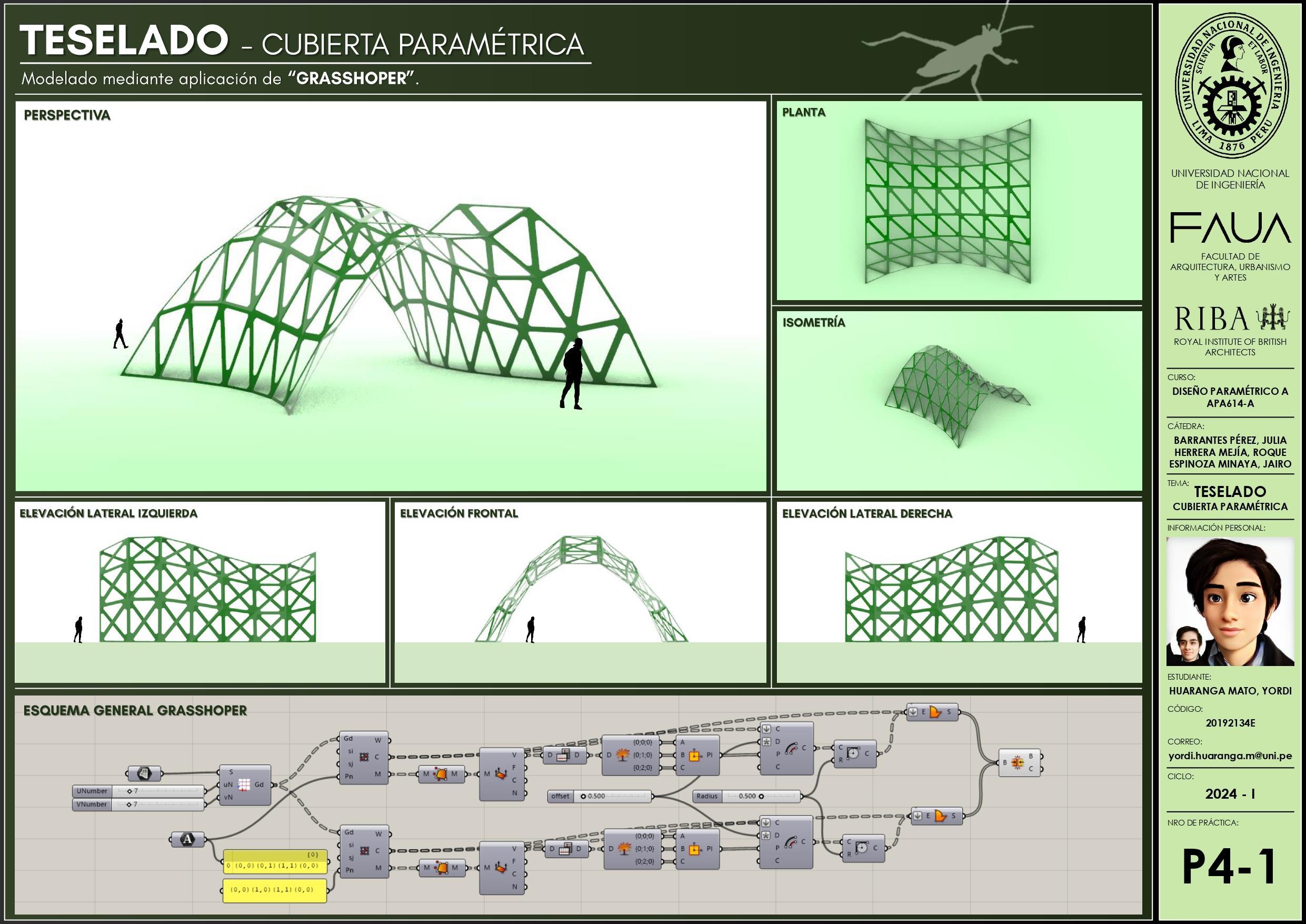Click the Radius slider knob
Screen dimensions: 1306x924
click(761, 796)
